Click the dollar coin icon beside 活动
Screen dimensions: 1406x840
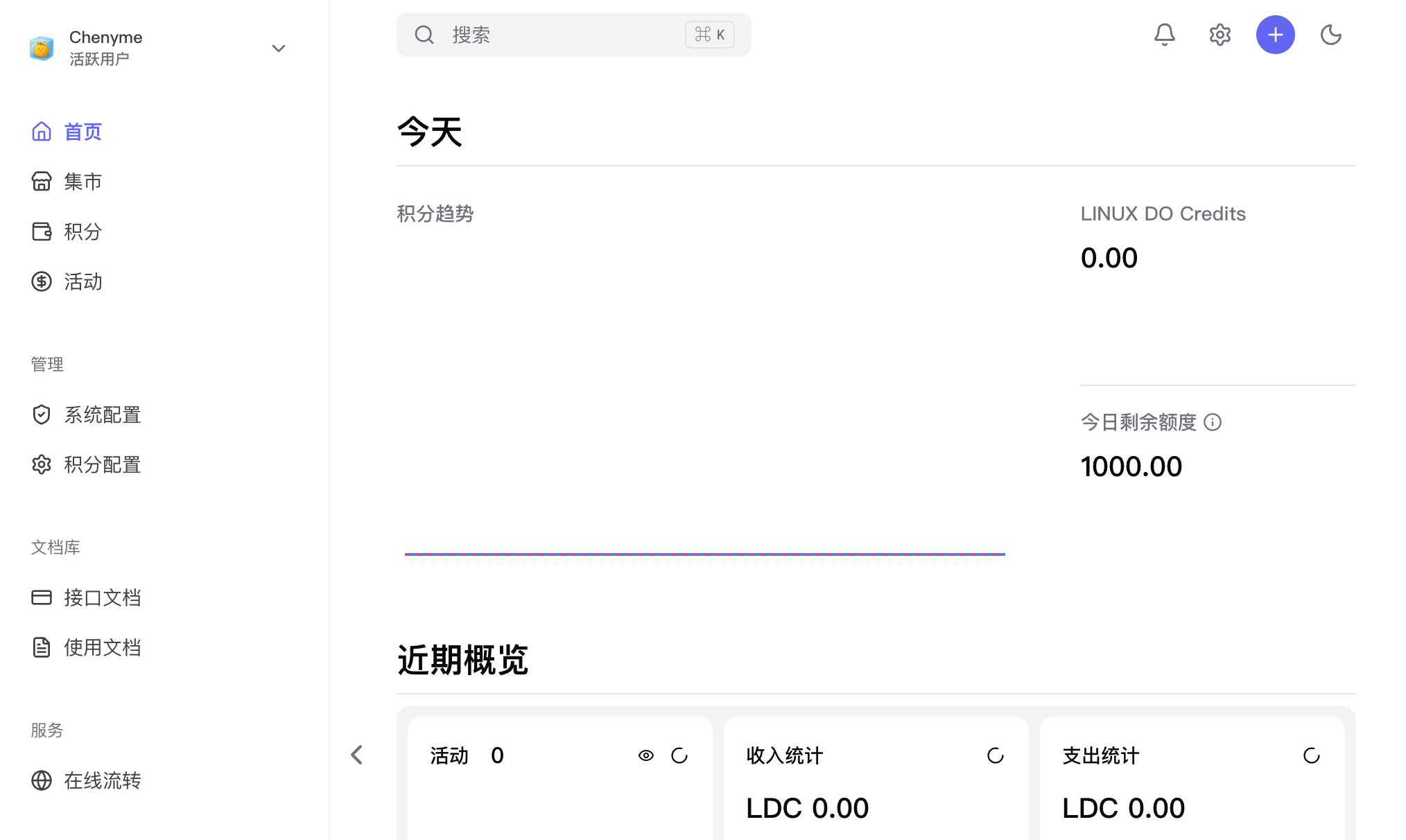(42, 281)
